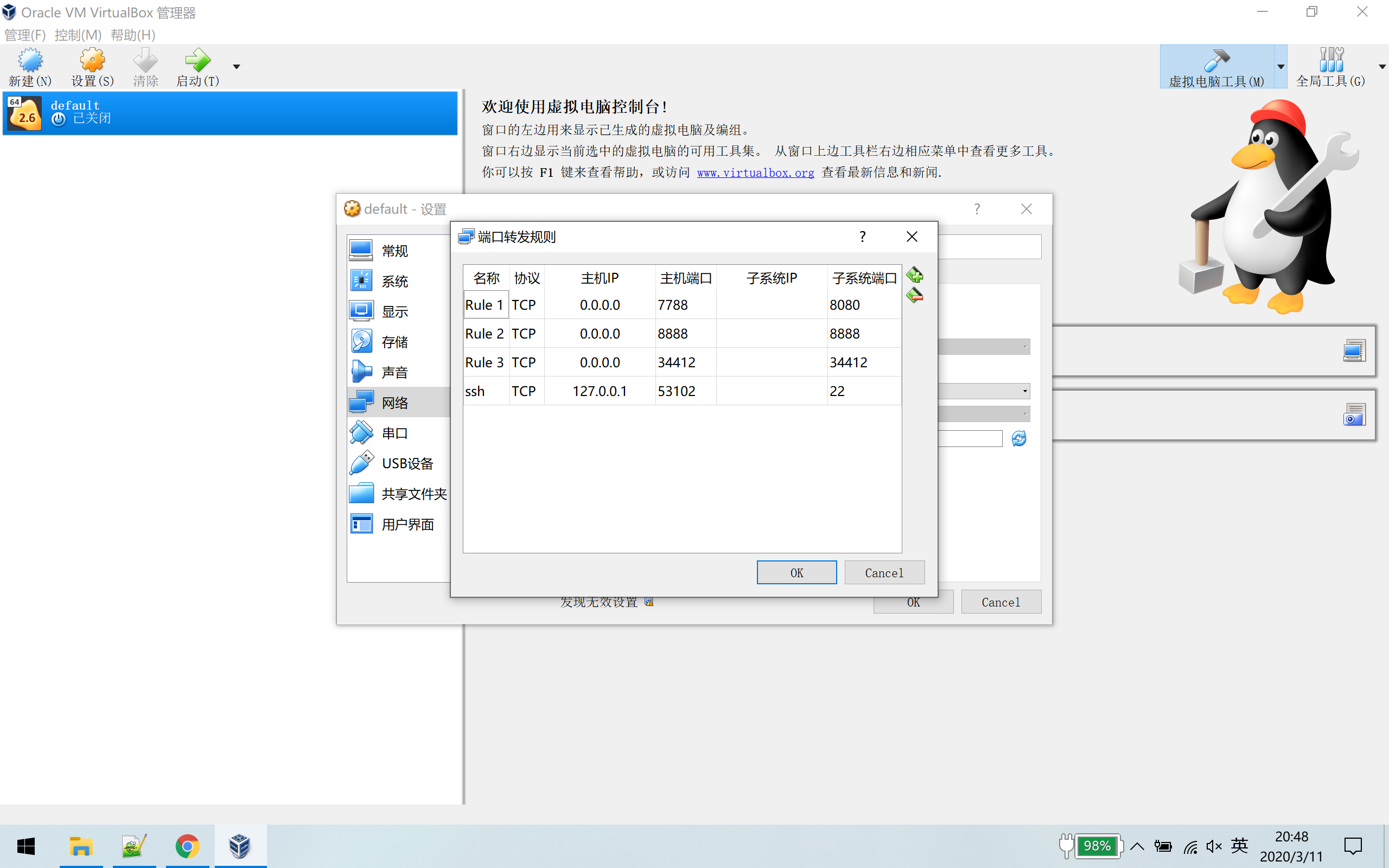Open the 管理(F) menu
This screenshot has height=868, width=1389.
24,35
